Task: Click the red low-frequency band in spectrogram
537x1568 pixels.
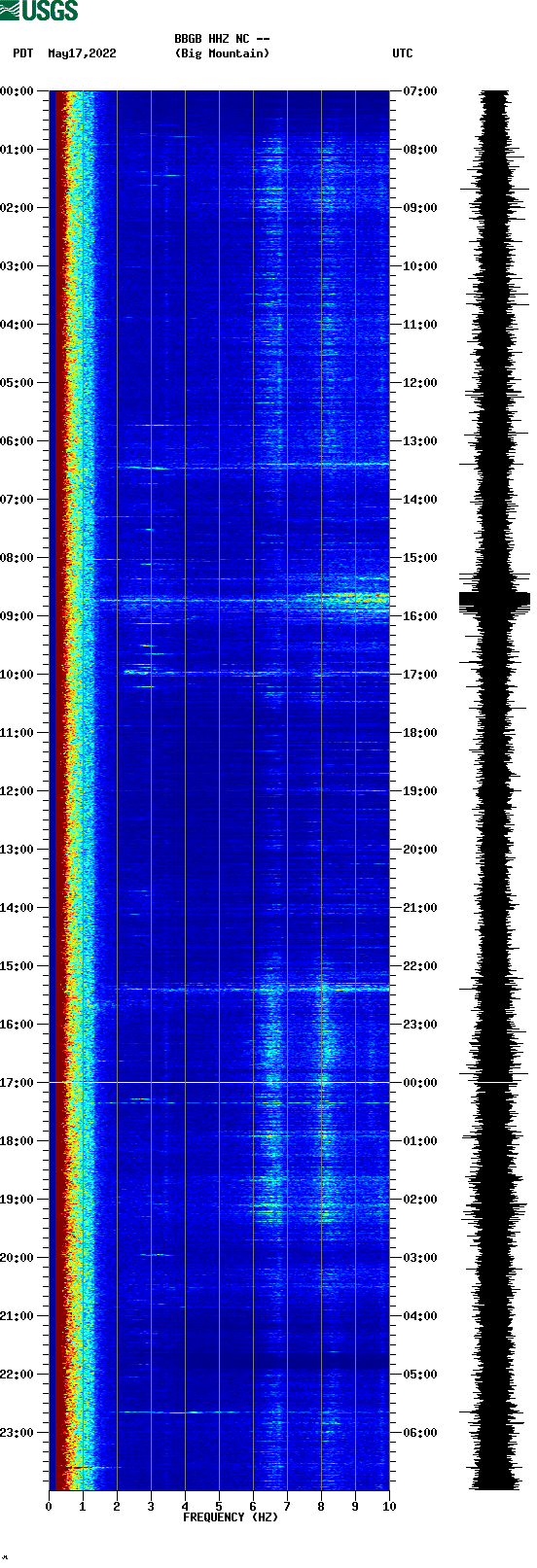Action: click(59, 790)
